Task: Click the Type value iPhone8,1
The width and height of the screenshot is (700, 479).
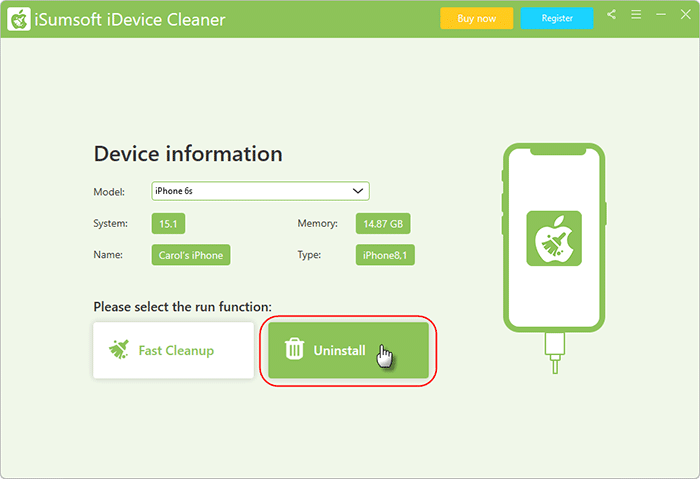Action: coord(385,255)
